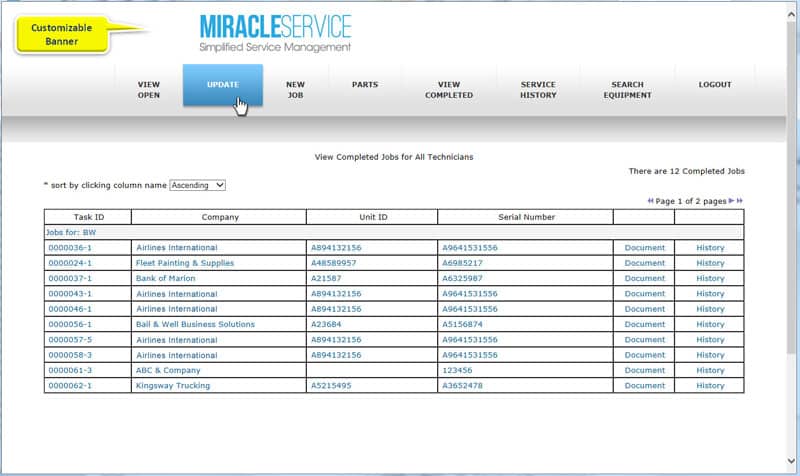The width and height of the screenshot is (800, 476).
Task: View History for task 0000043-1
Action: [710, 293]
